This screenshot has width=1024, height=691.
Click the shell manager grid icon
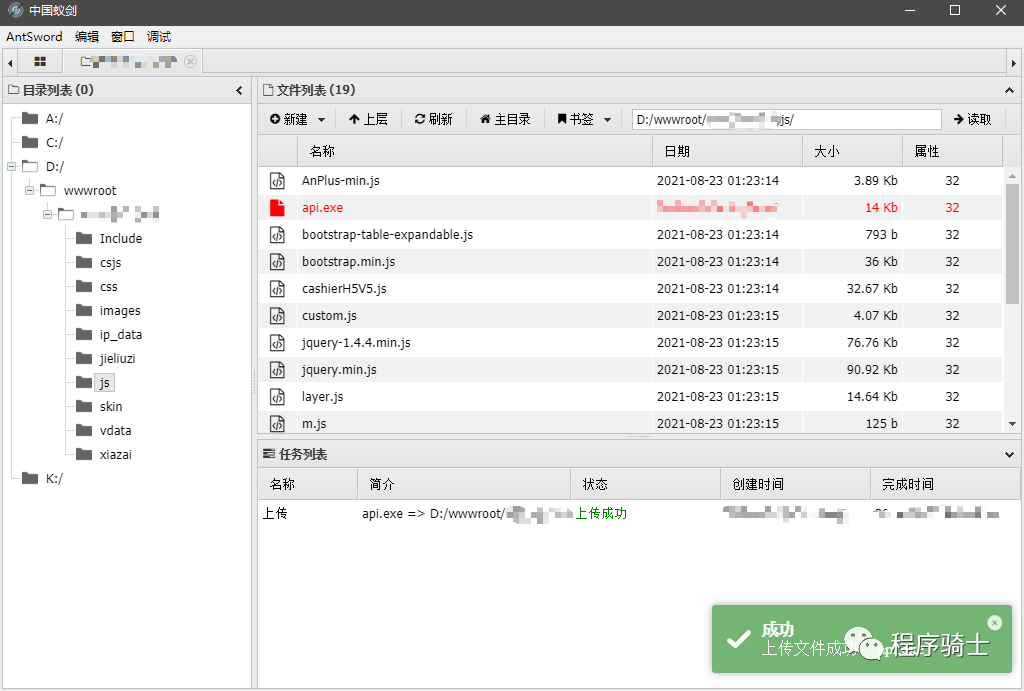(x=39, y=61)
